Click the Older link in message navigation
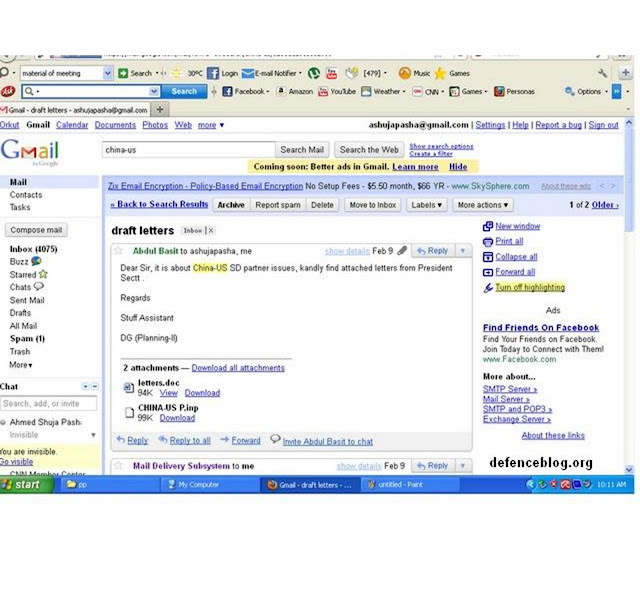 pos(605,205)
